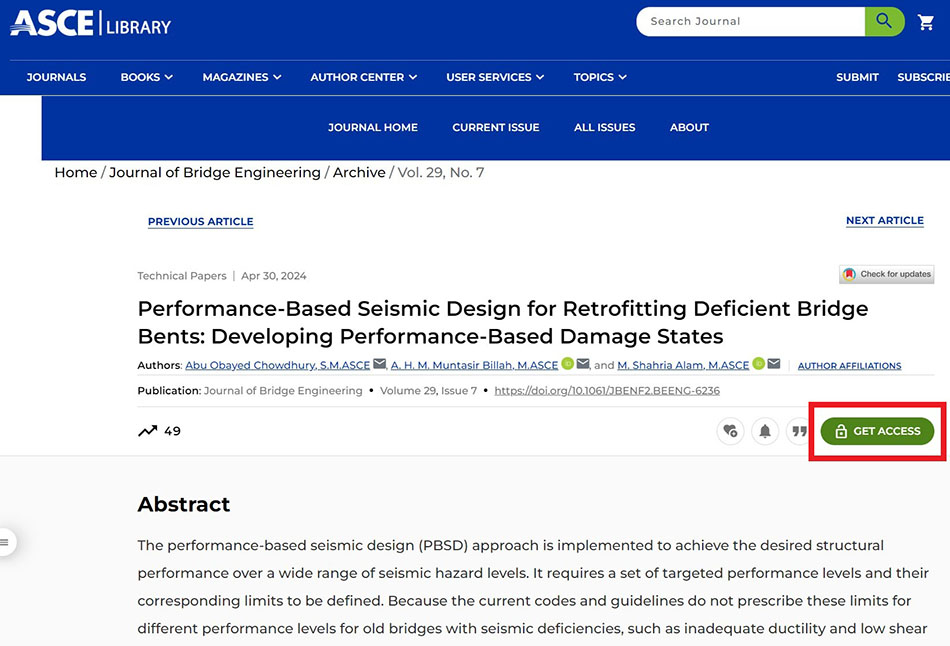Click email icon beside M. Shahria Alam
The height and width of the screenshot is (646, 950).
(x=774, y=364)
